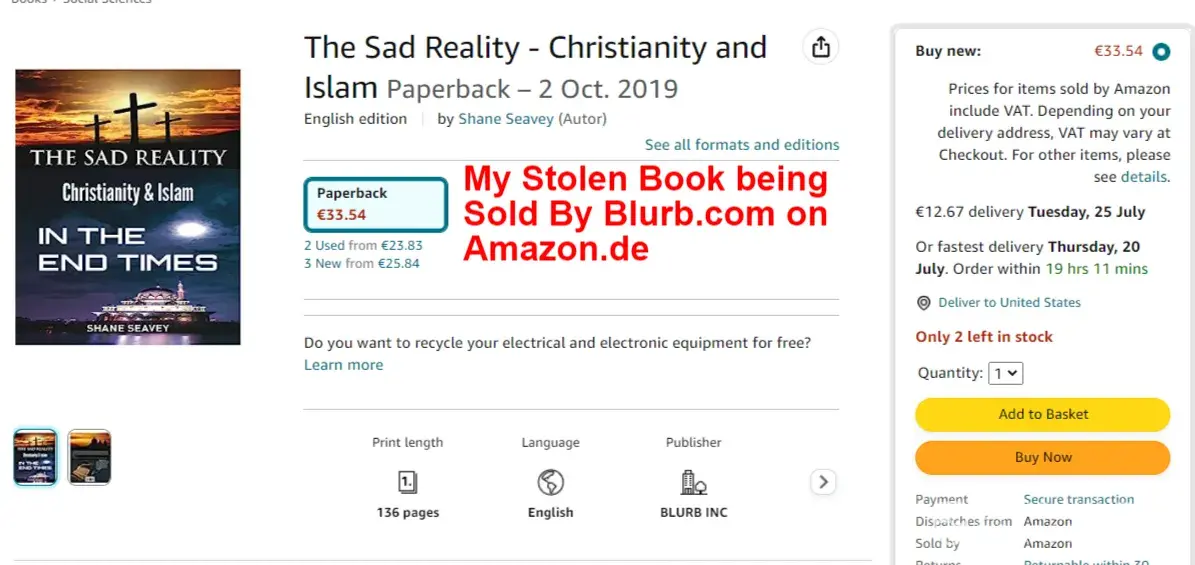
Task: Click the share icon beside the title
Action: tap(821, 48)
